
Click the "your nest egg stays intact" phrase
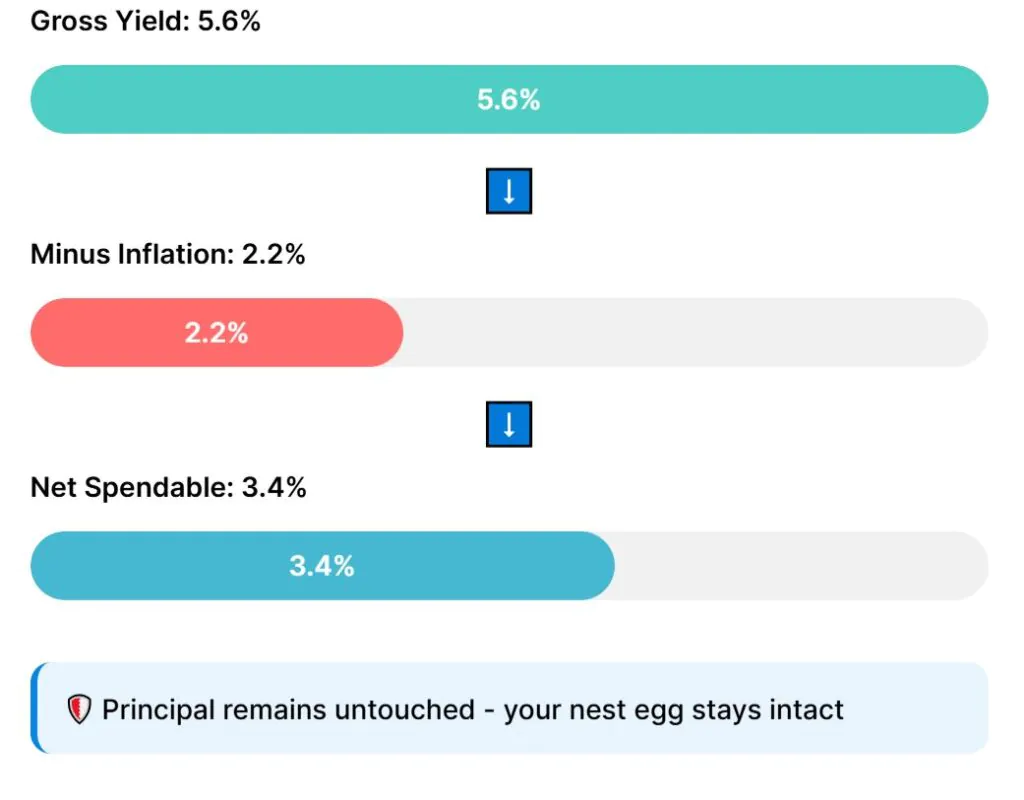tap(673, 710)
